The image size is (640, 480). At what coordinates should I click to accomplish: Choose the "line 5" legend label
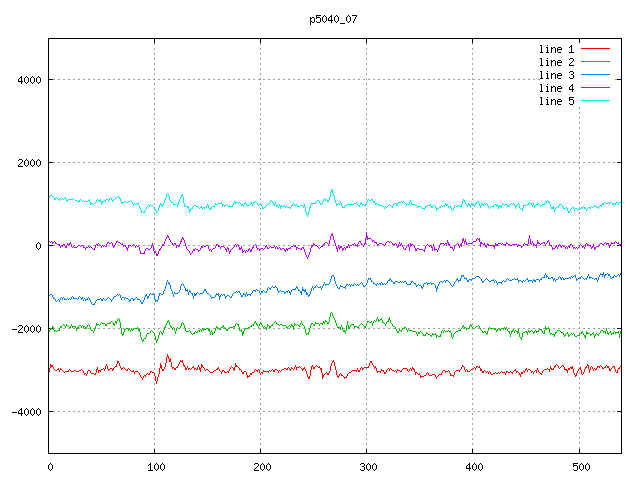tap(556, 101)
